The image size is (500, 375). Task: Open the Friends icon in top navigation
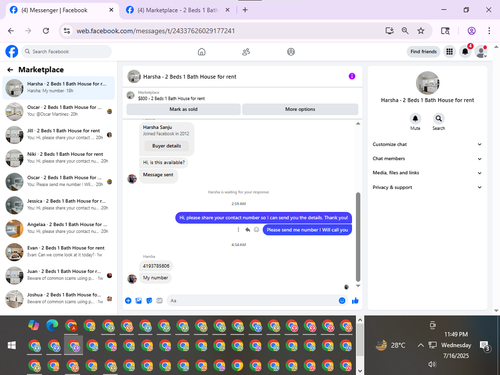[246, 52]
